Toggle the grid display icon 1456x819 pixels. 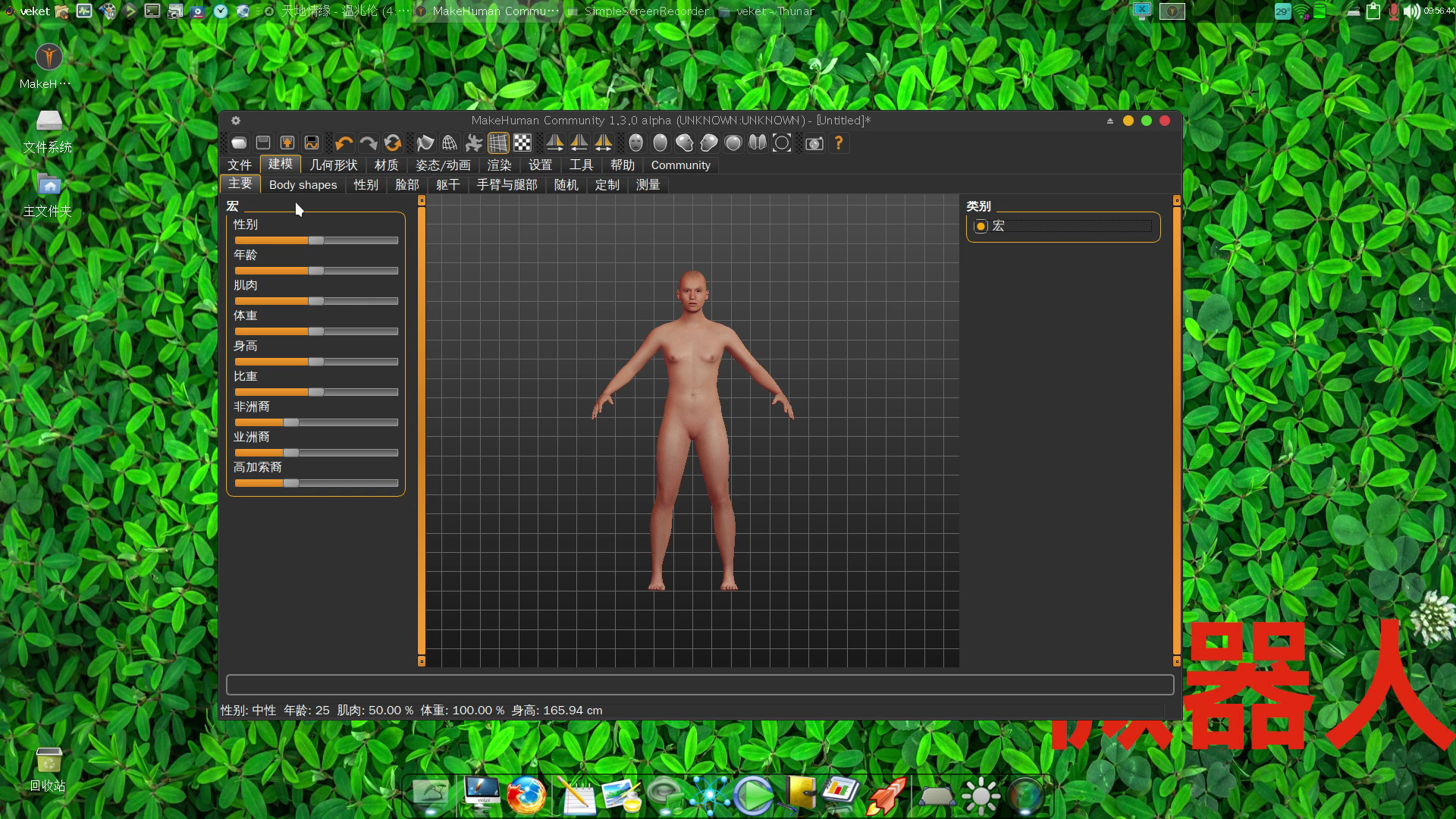click(498, 143)
